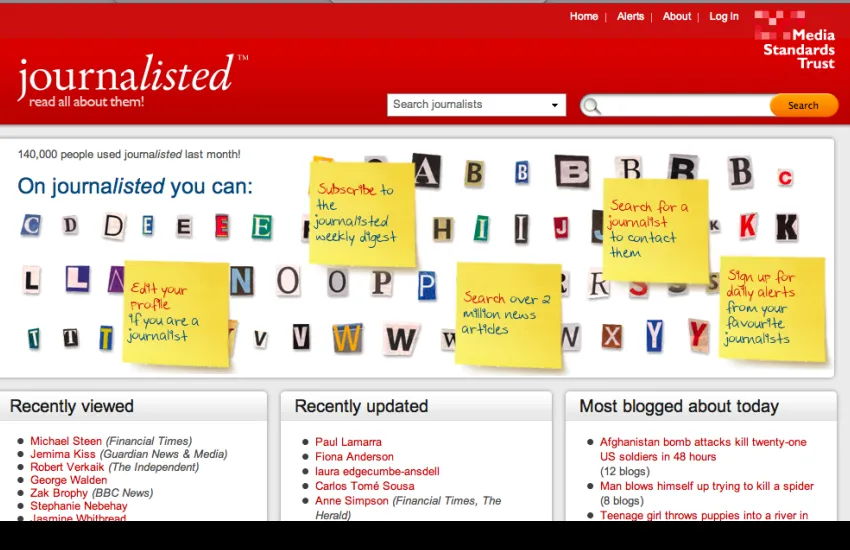Open Michael Steen's journalist profile
Image resolution: width=850 pixels, height=550 pixels.
[x=66, y=441]
